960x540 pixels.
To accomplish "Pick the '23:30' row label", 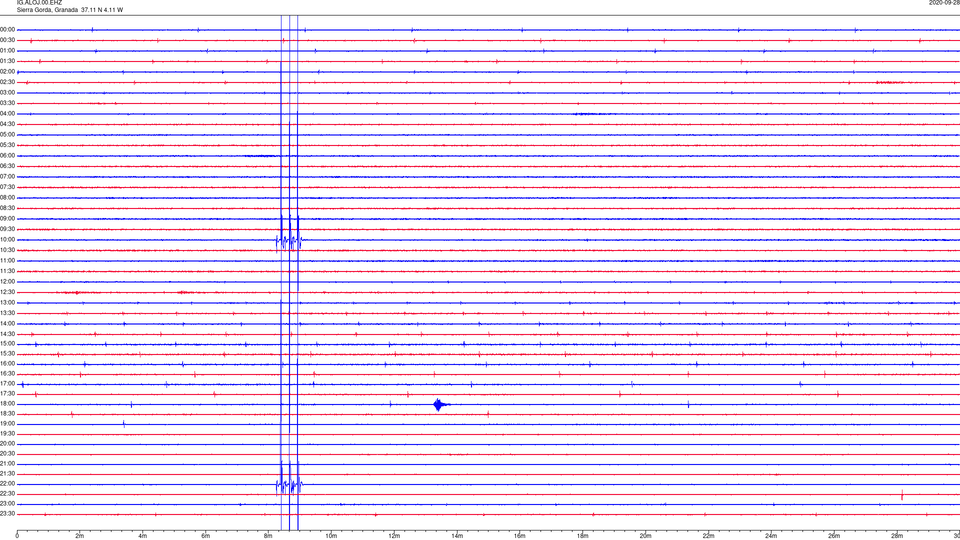I will (7, 514).
